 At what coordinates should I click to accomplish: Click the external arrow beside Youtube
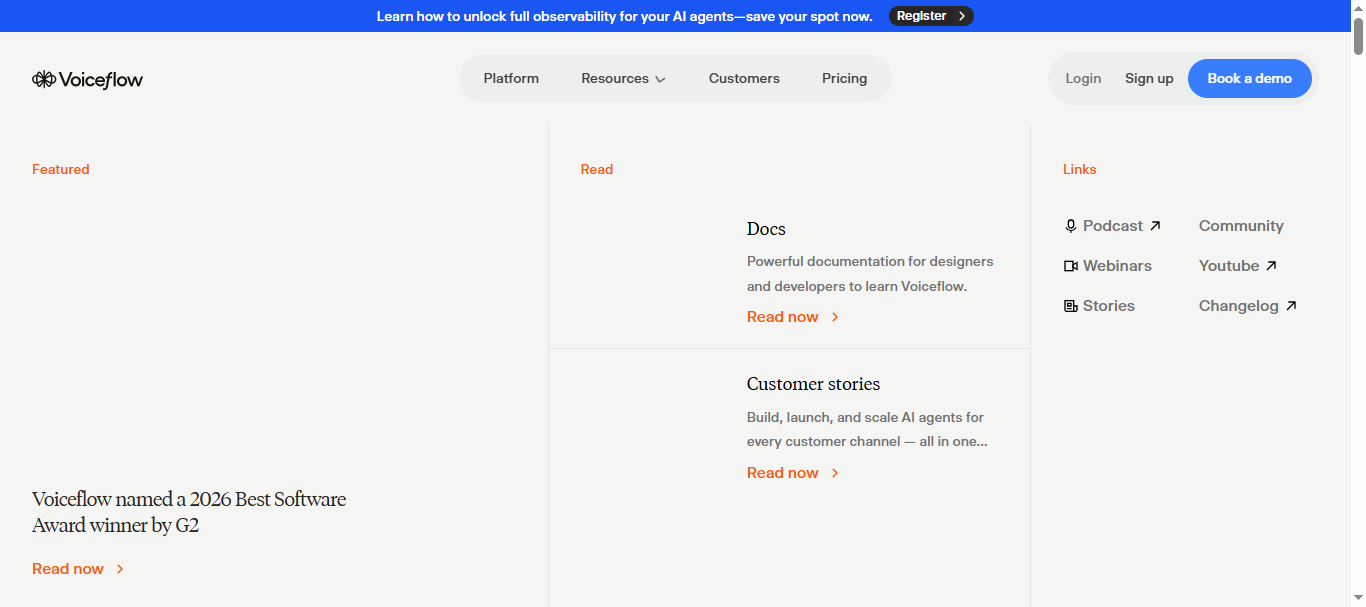pos(1271,266)
